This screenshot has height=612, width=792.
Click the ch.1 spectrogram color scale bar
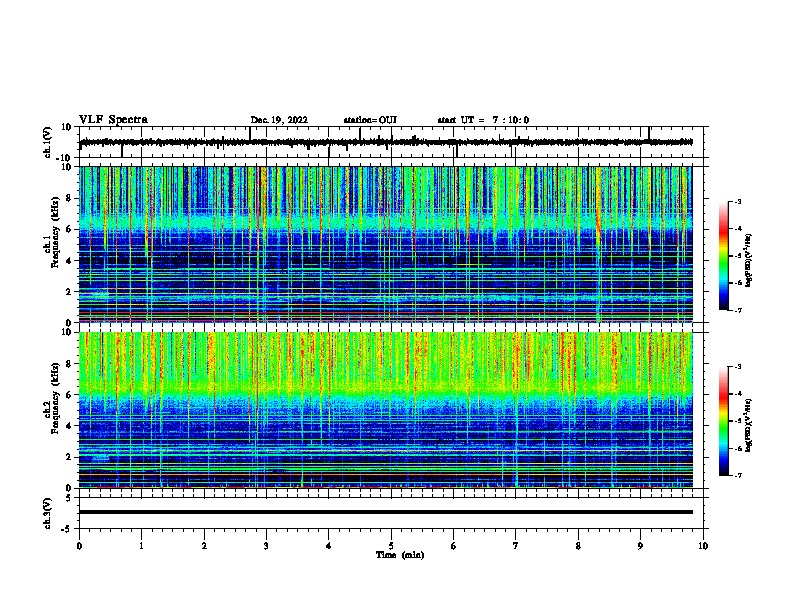pos(724,256)
